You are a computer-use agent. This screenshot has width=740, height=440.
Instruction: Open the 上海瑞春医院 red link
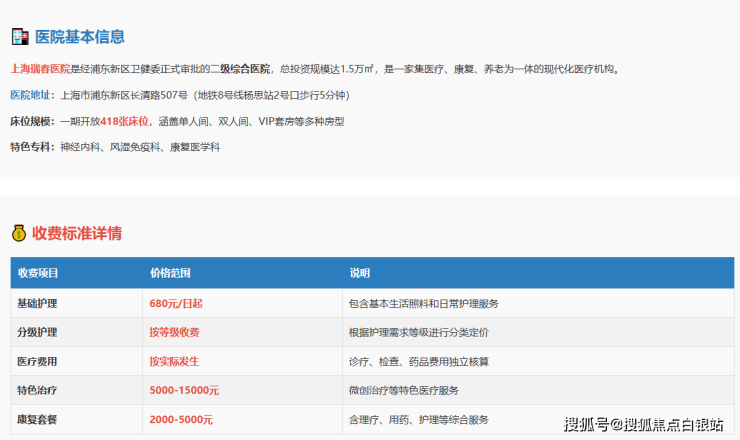pyautogui.click(x=40, y=69)
